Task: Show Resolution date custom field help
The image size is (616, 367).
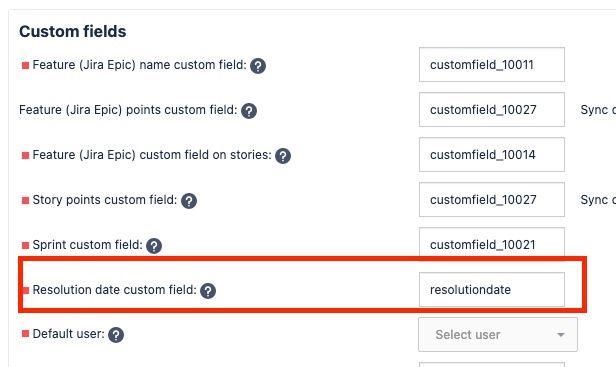Action: coord(208,291)
